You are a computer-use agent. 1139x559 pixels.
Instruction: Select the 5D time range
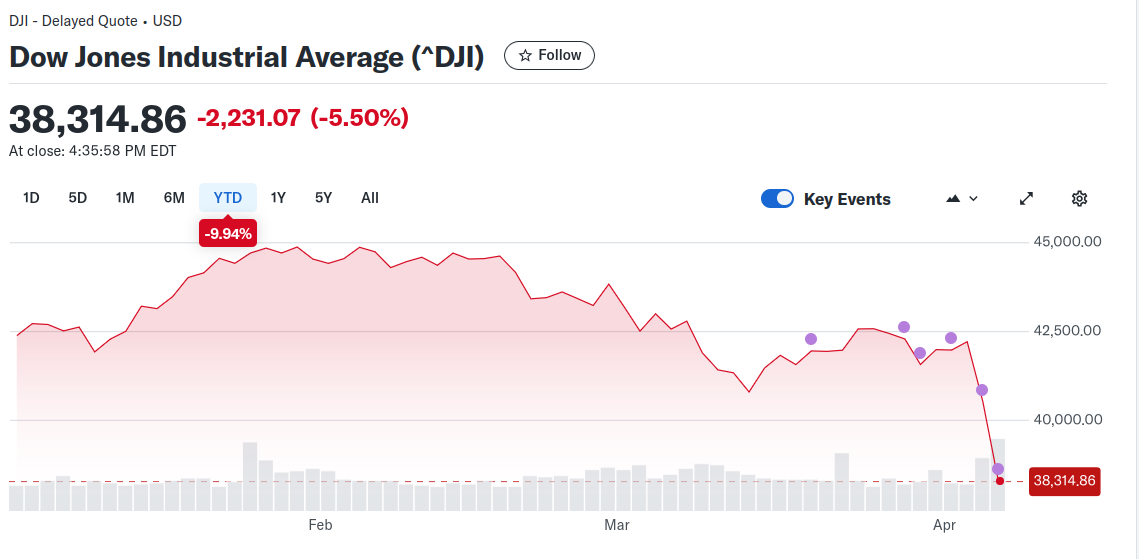(78, 198)
